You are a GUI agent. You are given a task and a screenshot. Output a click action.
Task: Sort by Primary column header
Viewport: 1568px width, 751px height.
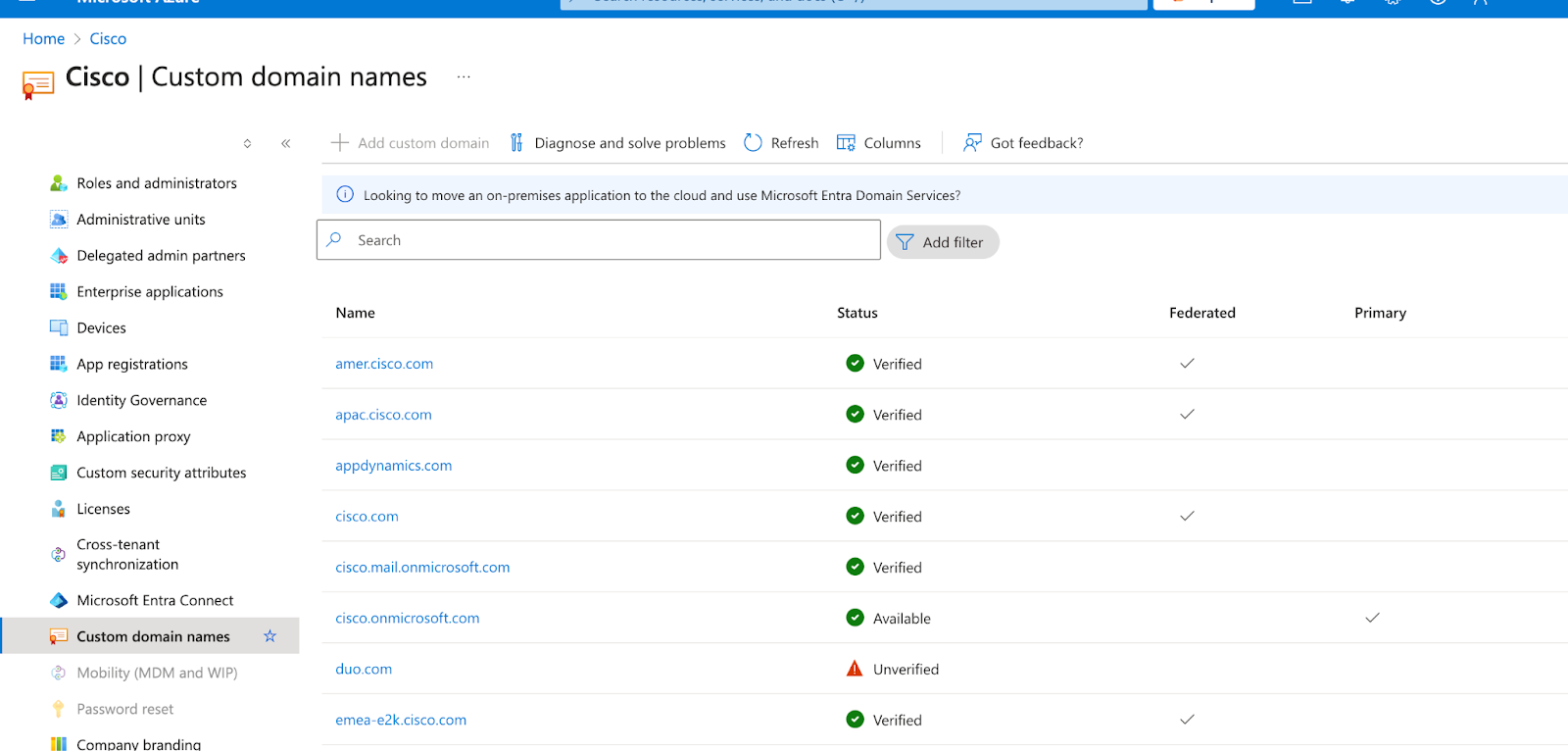click(1380, 313)
